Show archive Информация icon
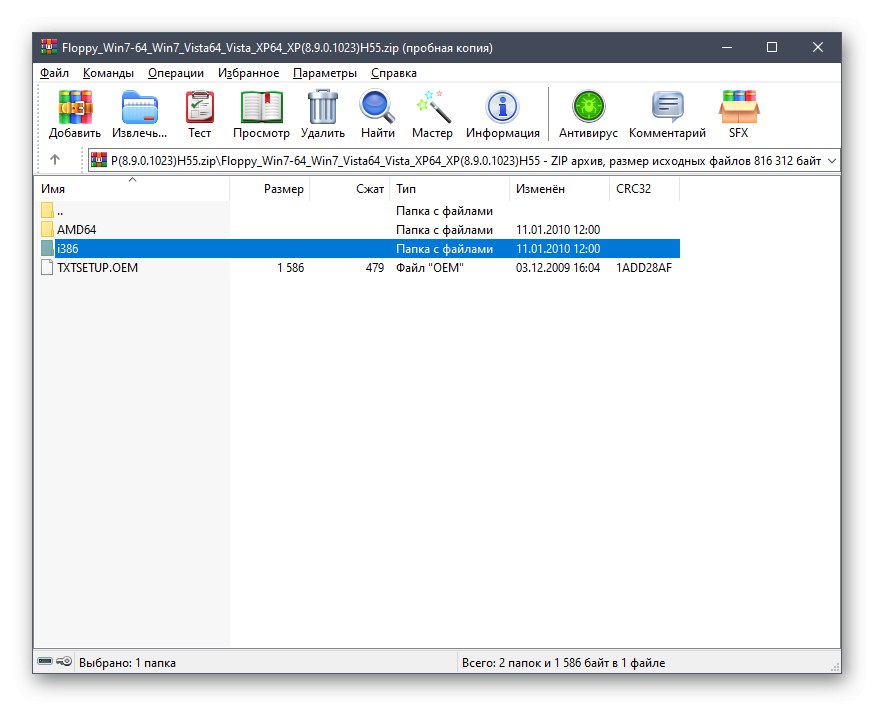This screenshot has height=706, width=874. click(503, 107)
